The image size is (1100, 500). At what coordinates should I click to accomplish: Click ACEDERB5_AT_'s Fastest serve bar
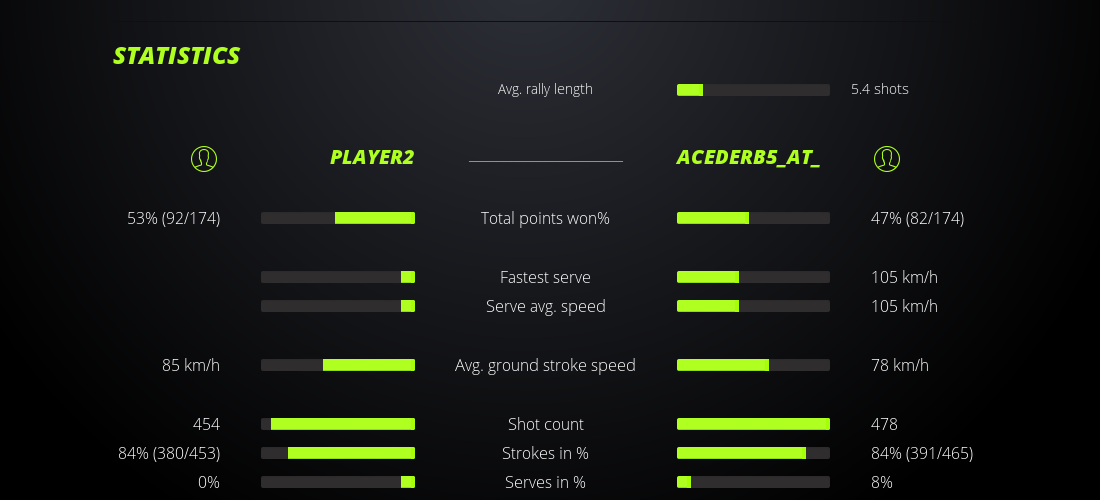click(x=753, y=277)
